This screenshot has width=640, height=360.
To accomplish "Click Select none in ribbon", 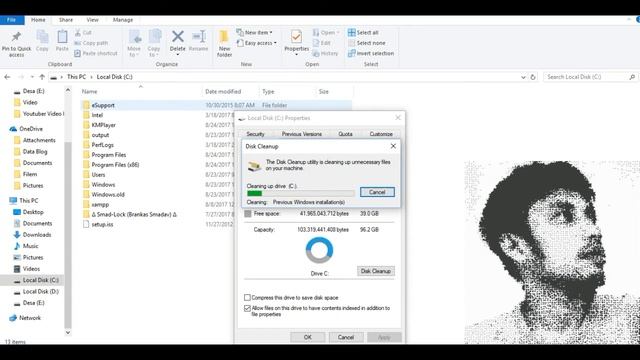I will coord(367,43).
